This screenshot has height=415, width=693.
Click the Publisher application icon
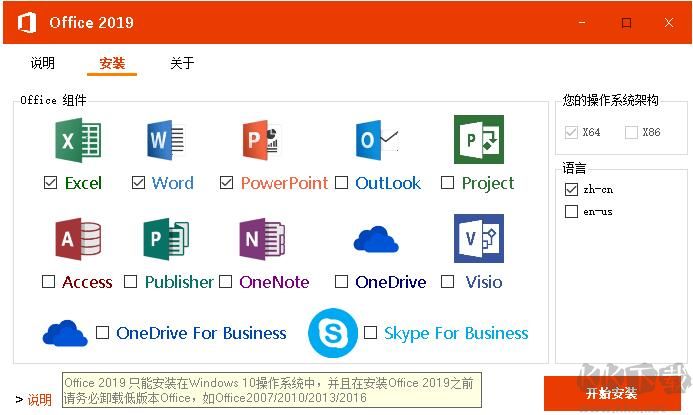[x=165, y=239]
